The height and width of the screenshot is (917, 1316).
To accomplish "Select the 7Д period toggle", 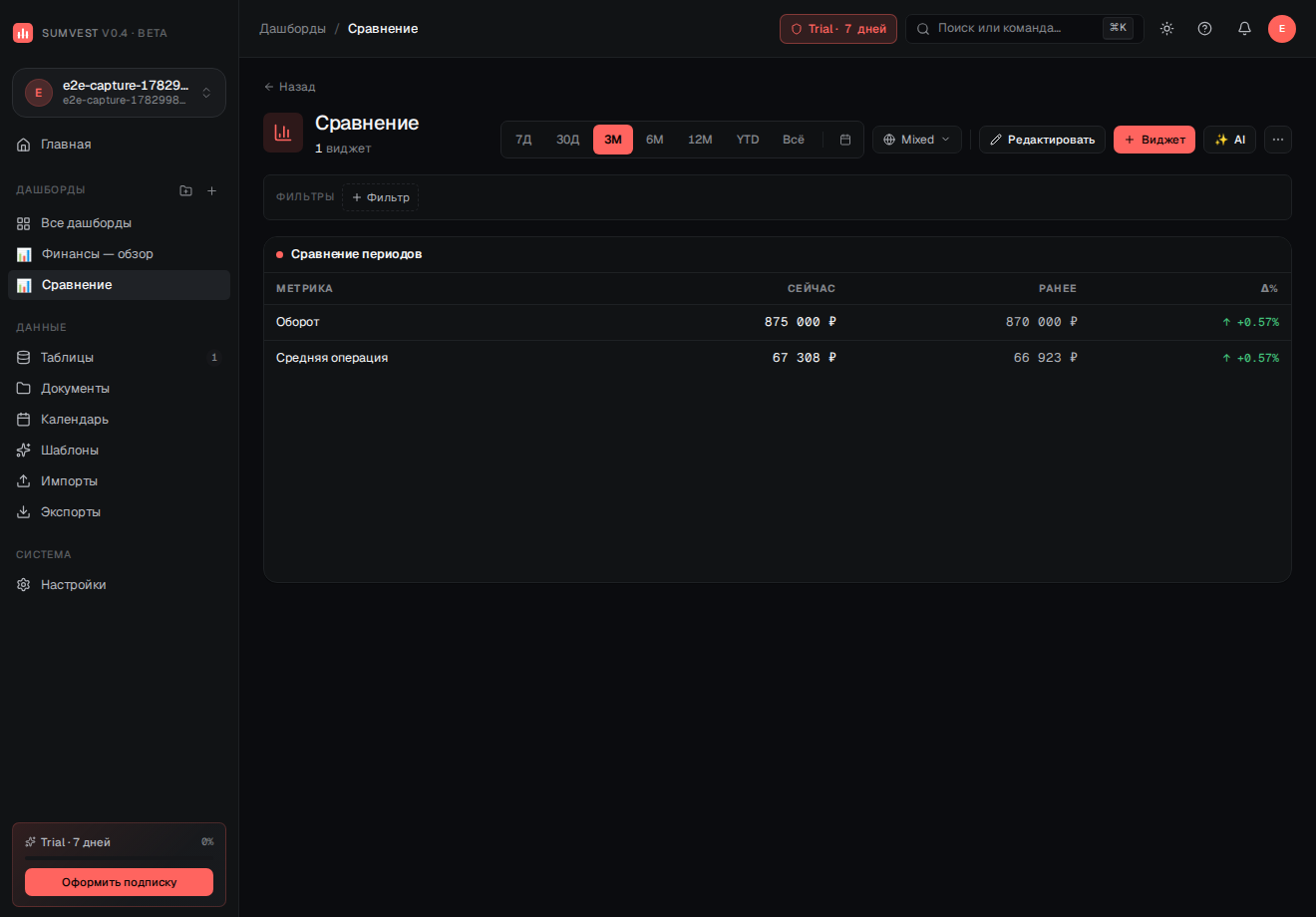I will point(523,140).
